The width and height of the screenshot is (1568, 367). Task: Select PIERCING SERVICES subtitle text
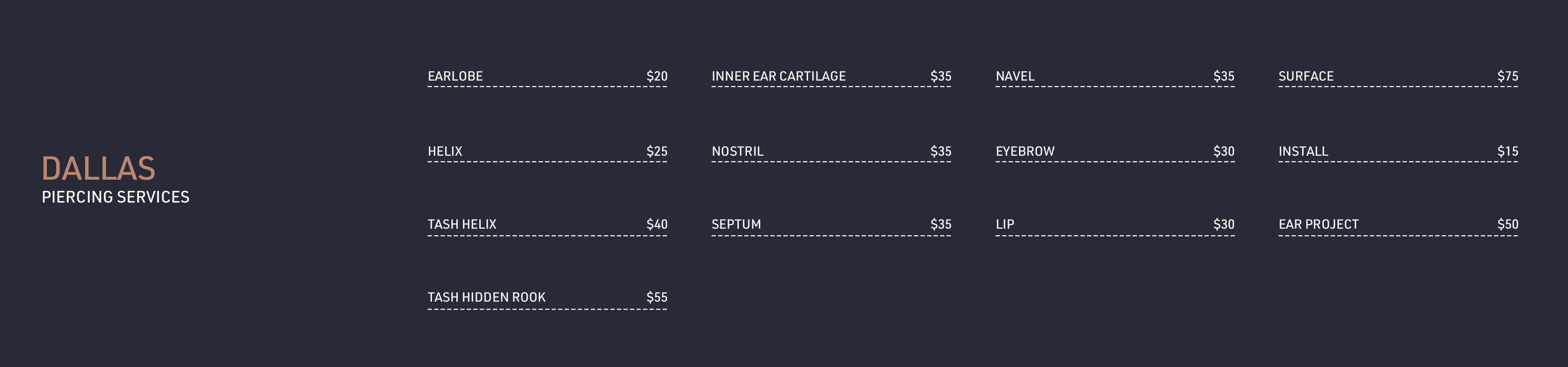116,197
